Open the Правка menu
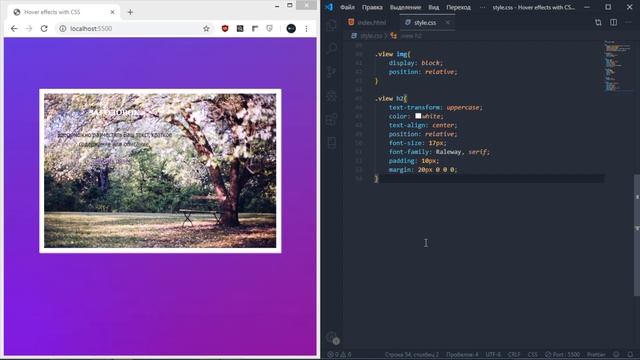Viewport: 640px width, 360px height. 372,7
